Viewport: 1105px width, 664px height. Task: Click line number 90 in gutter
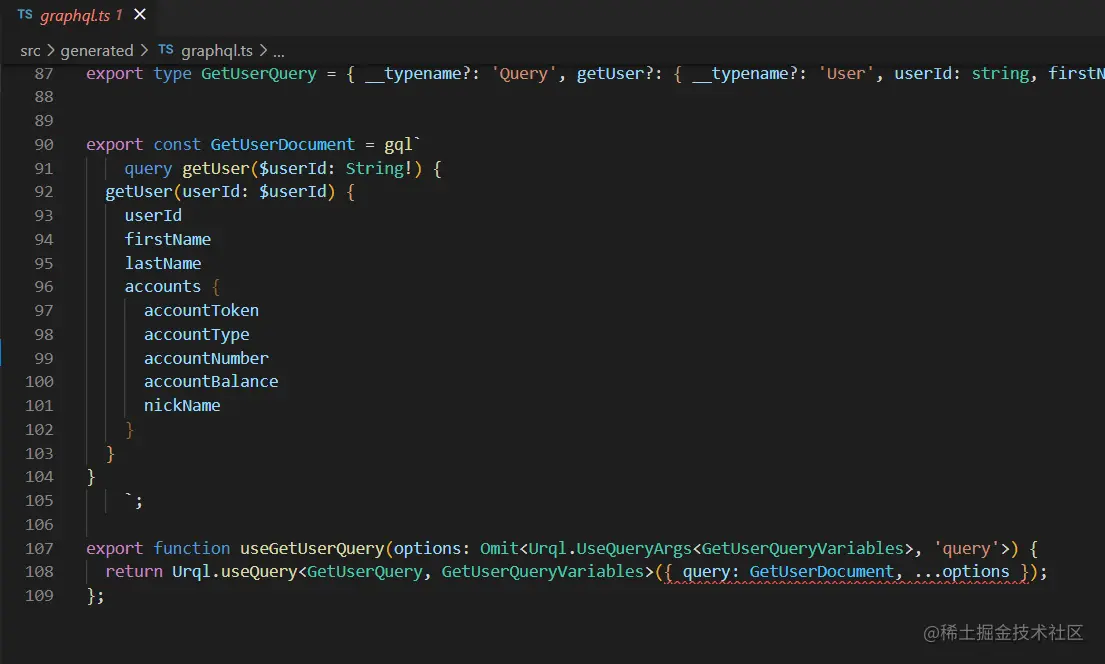point(44,145)
